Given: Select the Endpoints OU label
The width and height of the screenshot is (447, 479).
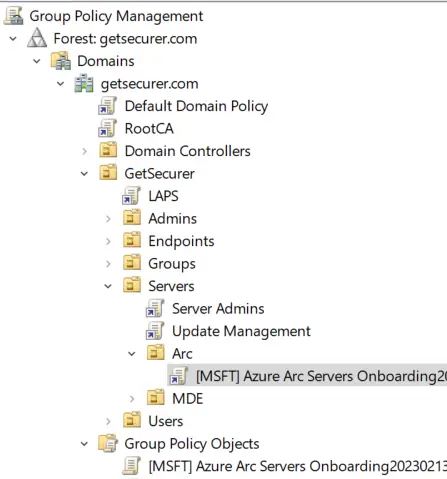Looking at the screenshot, I should pyautogui.click(x=181, y=241).
